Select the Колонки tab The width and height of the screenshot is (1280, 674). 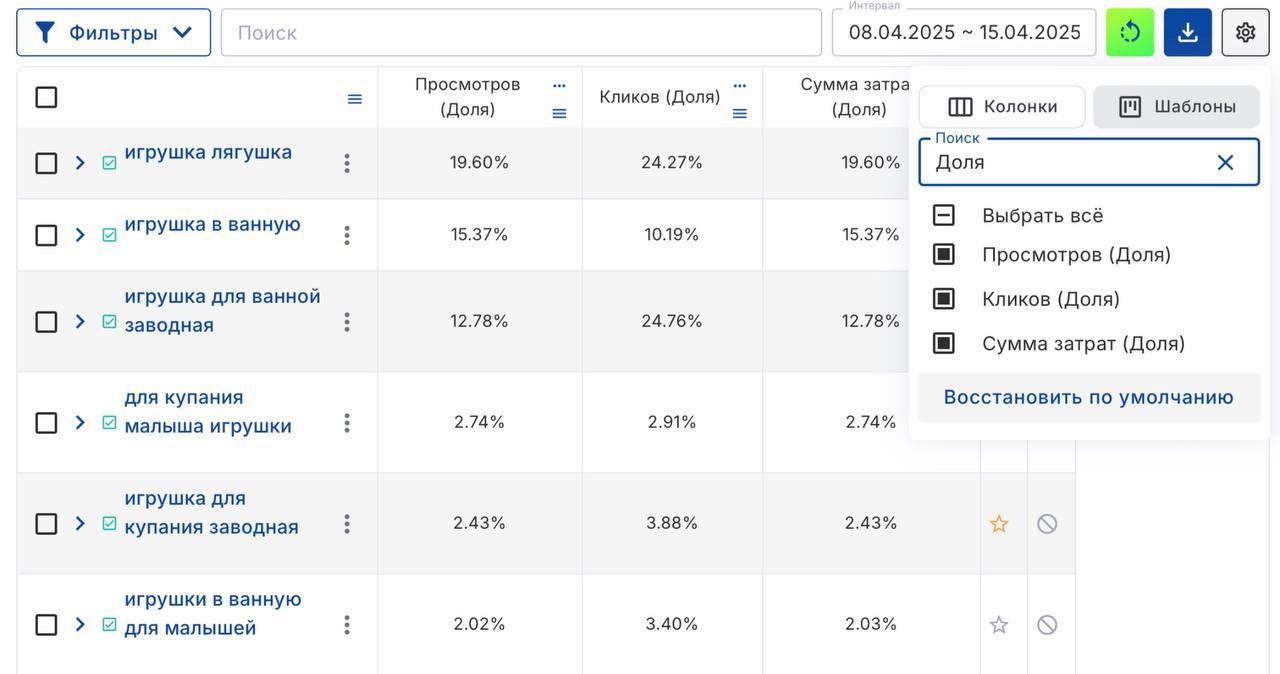click(1002, 107)
